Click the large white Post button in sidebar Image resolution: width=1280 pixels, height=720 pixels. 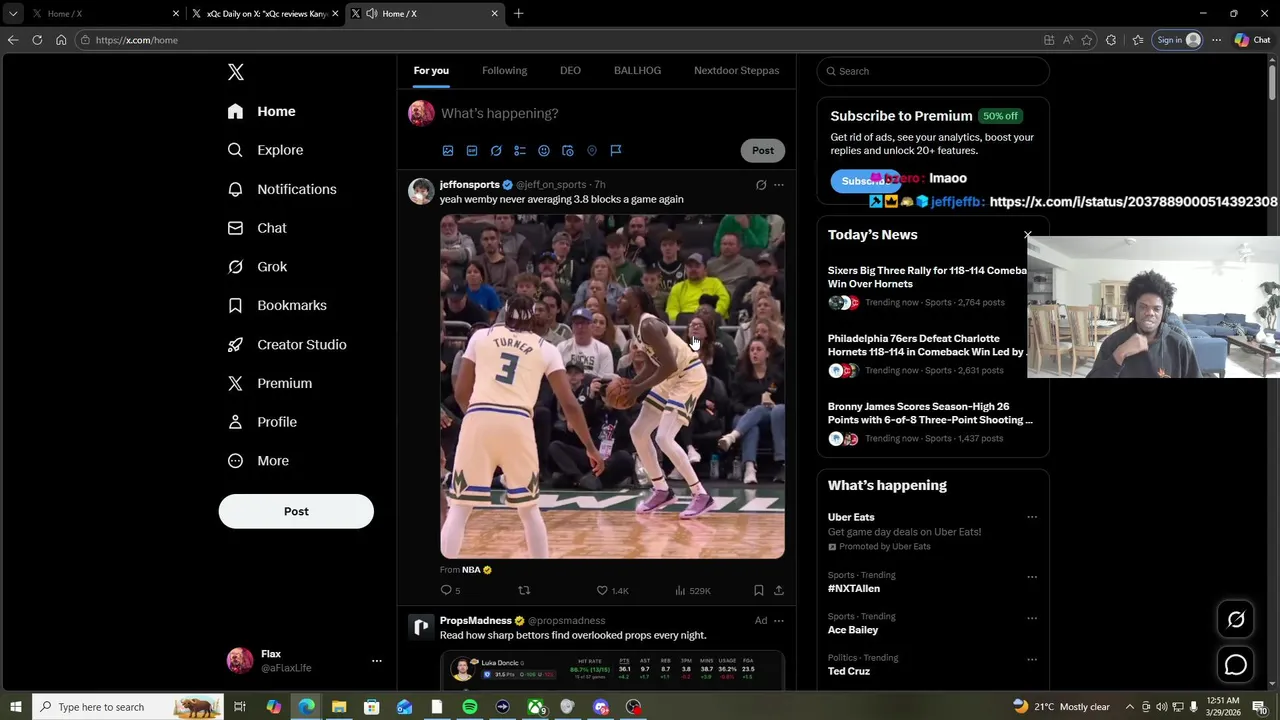point(296,511)
